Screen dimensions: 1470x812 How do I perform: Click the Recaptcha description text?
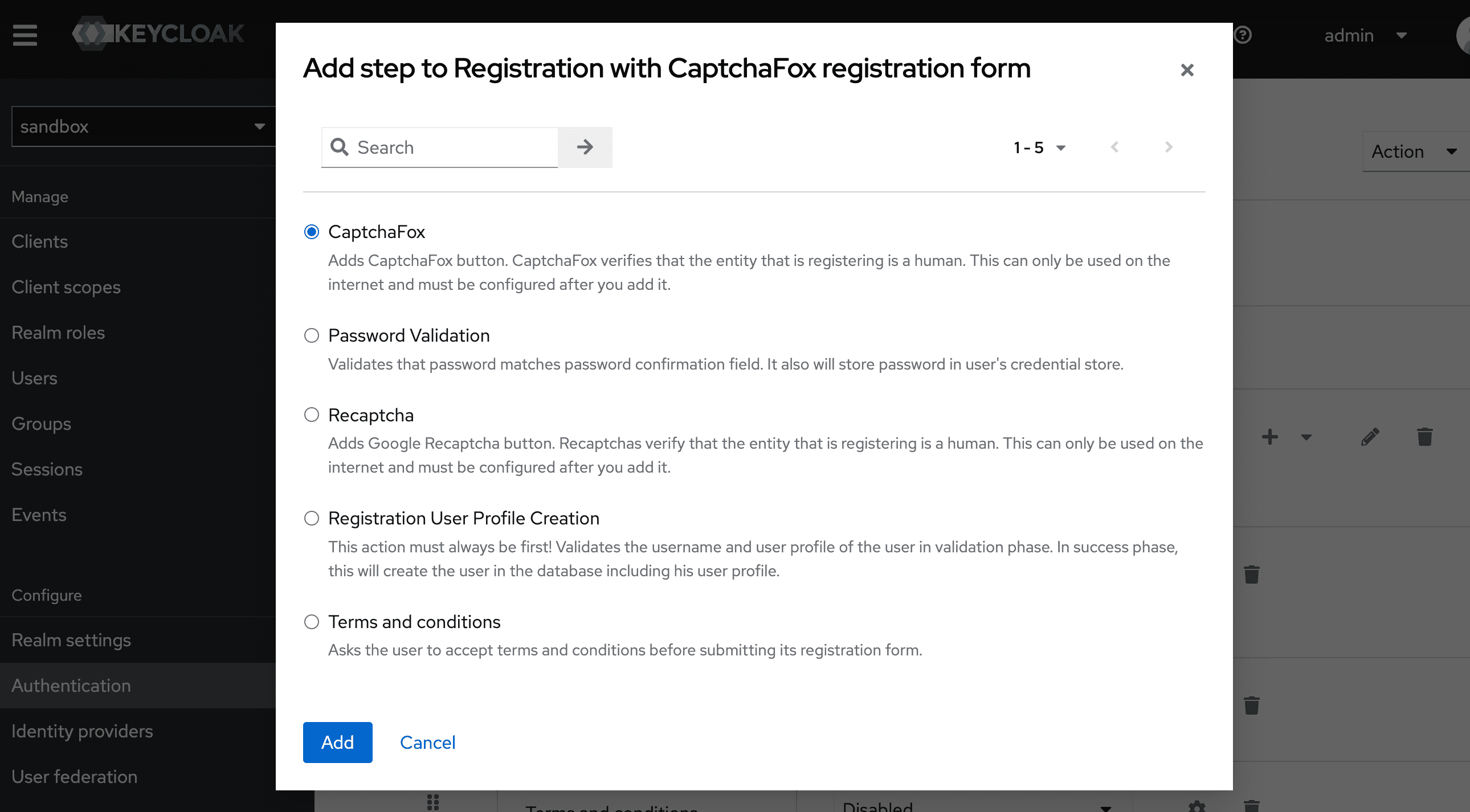[x=765, y=455]
